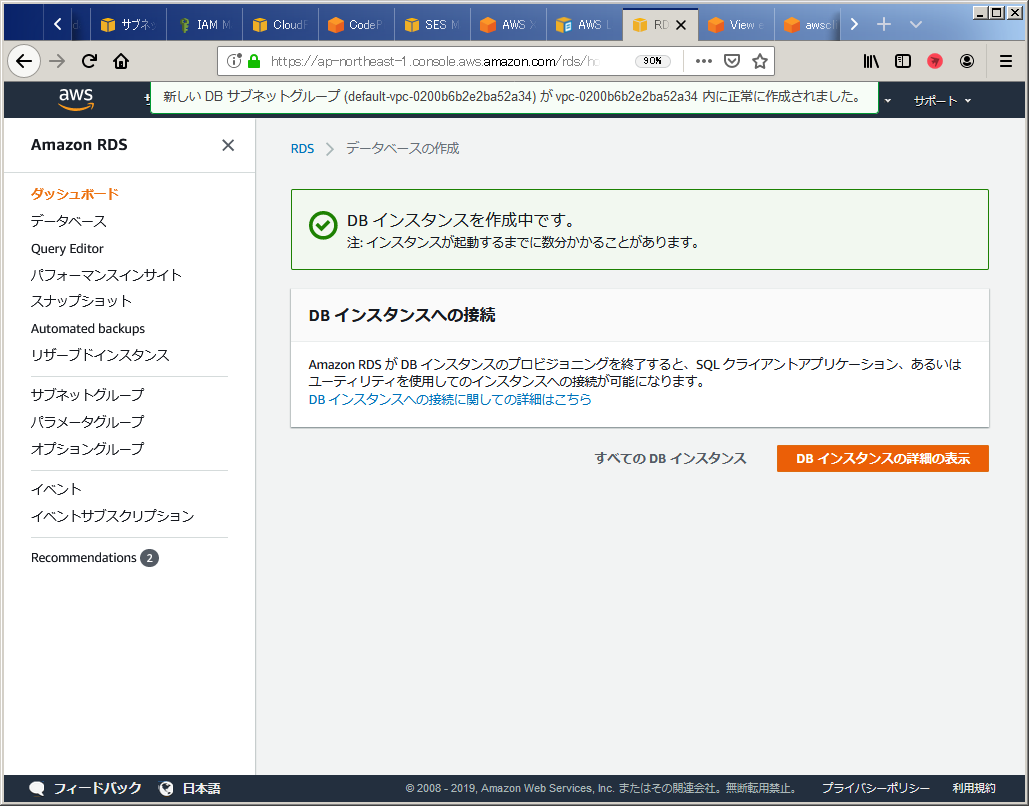The image size is (1029, 806).
Task: Open パラメータグループ in the sidebar
Action: 87,421
